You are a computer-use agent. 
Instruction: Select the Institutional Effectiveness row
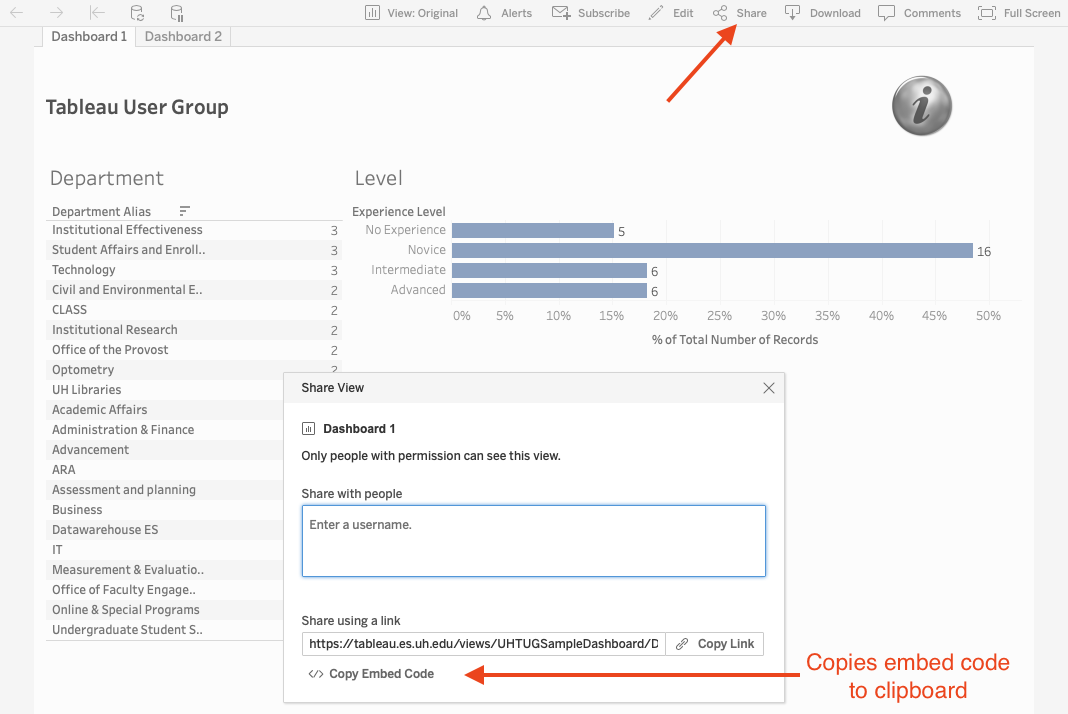194,230
